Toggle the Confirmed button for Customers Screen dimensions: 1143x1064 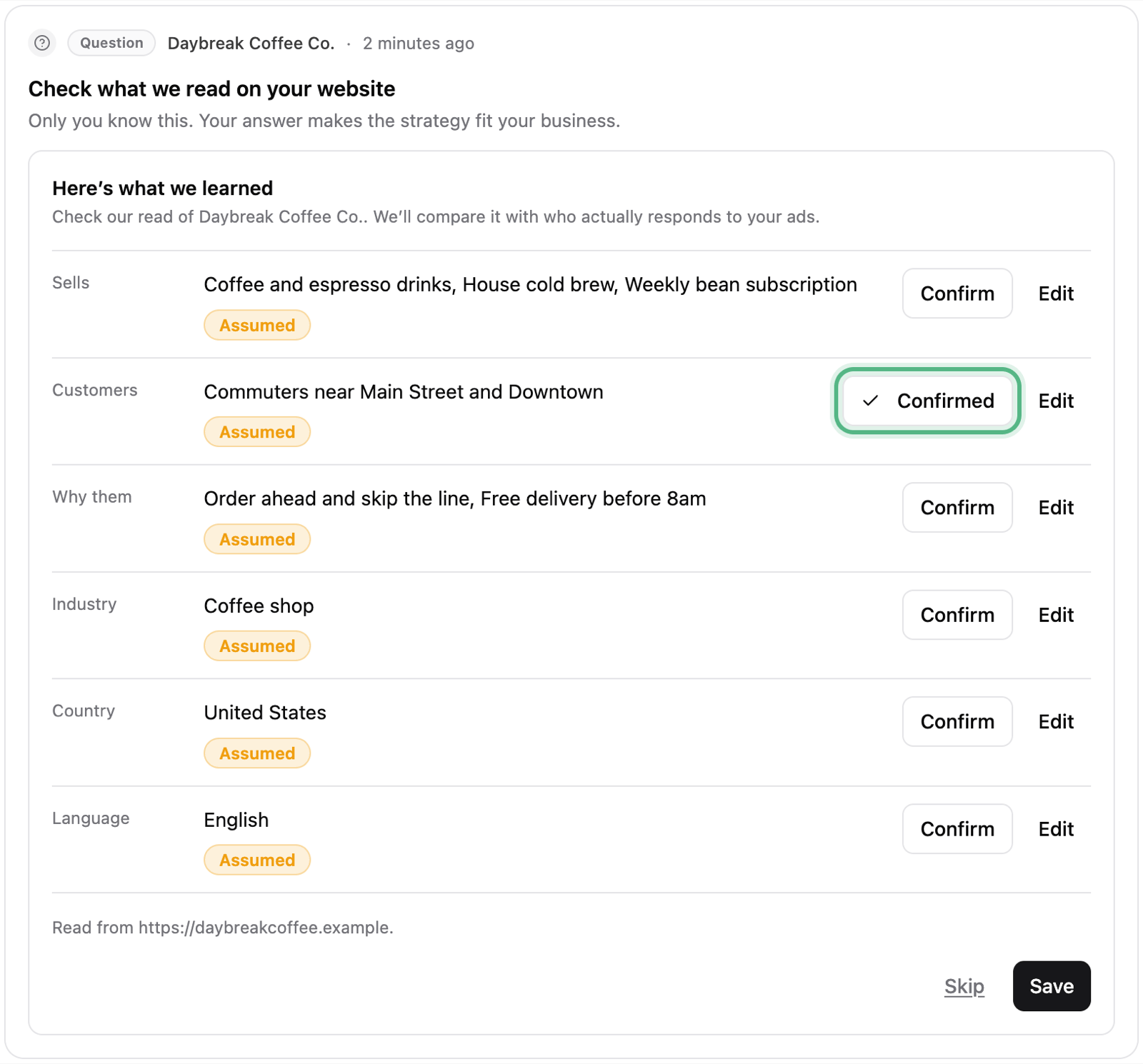point(928,401)
